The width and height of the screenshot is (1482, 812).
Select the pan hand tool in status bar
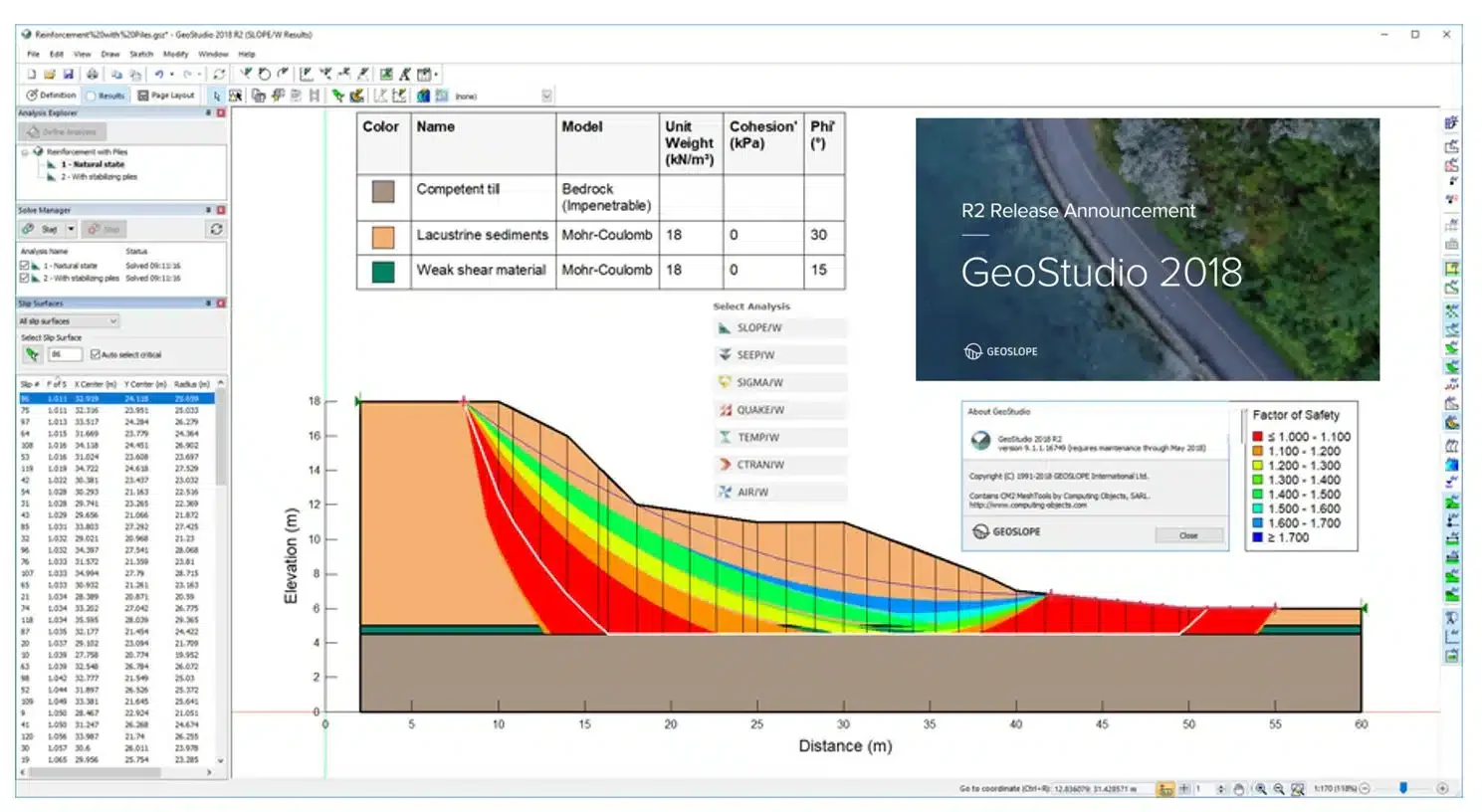1238,789
